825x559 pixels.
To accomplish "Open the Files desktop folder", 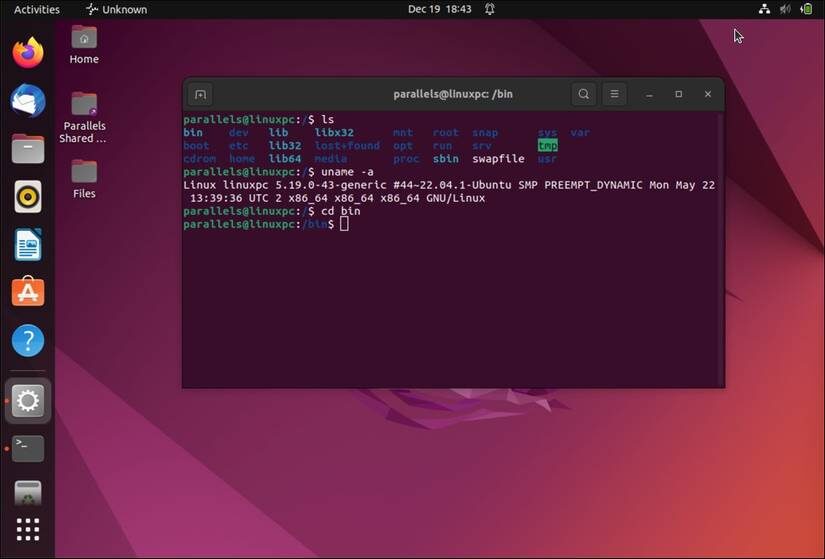I will 84,178.
